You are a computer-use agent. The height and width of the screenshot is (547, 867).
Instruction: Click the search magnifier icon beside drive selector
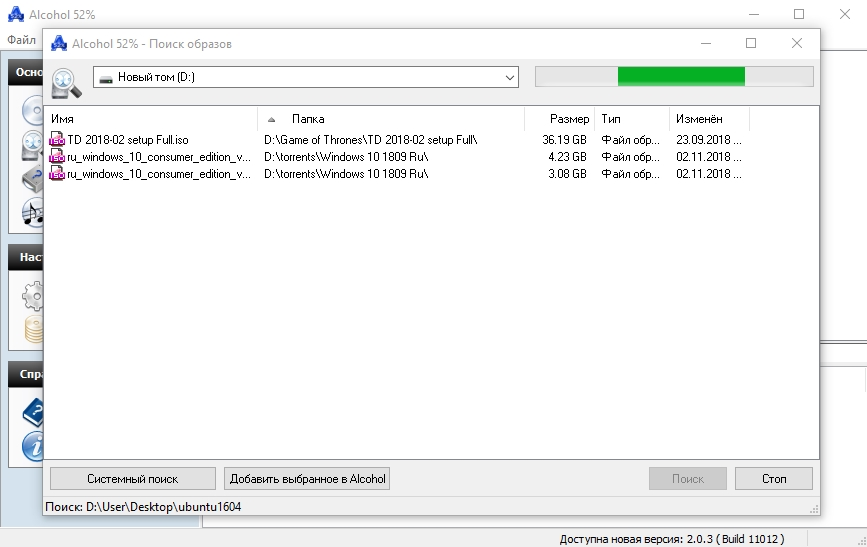click(66, 84)
